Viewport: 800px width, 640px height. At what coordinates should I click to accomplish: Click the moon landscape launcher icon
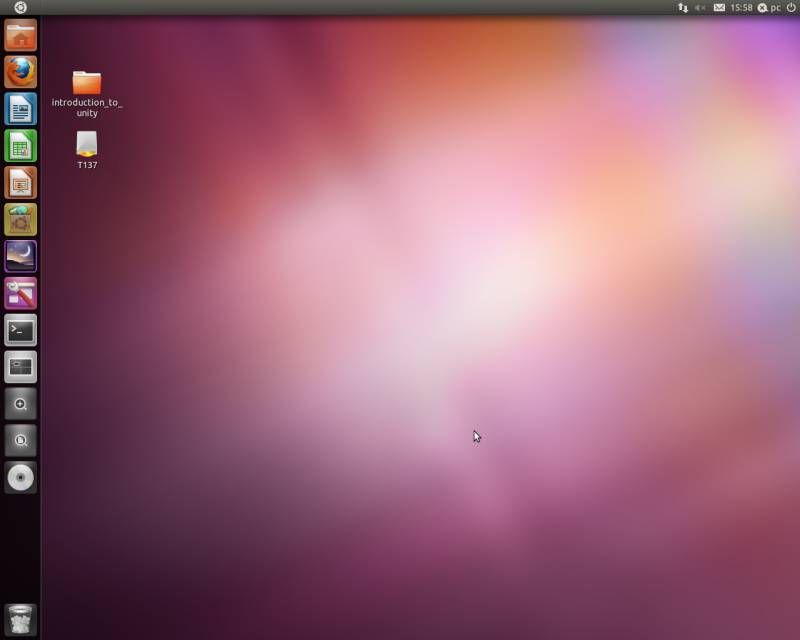(20, 256)
